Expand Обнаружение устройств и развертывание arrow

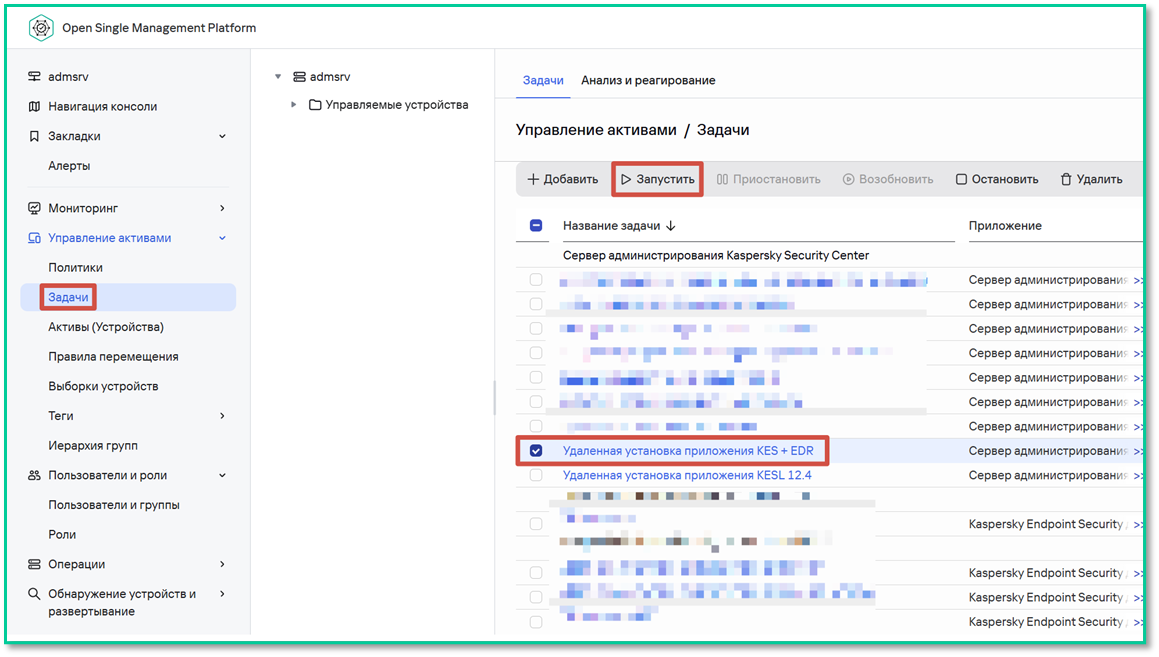222,593
